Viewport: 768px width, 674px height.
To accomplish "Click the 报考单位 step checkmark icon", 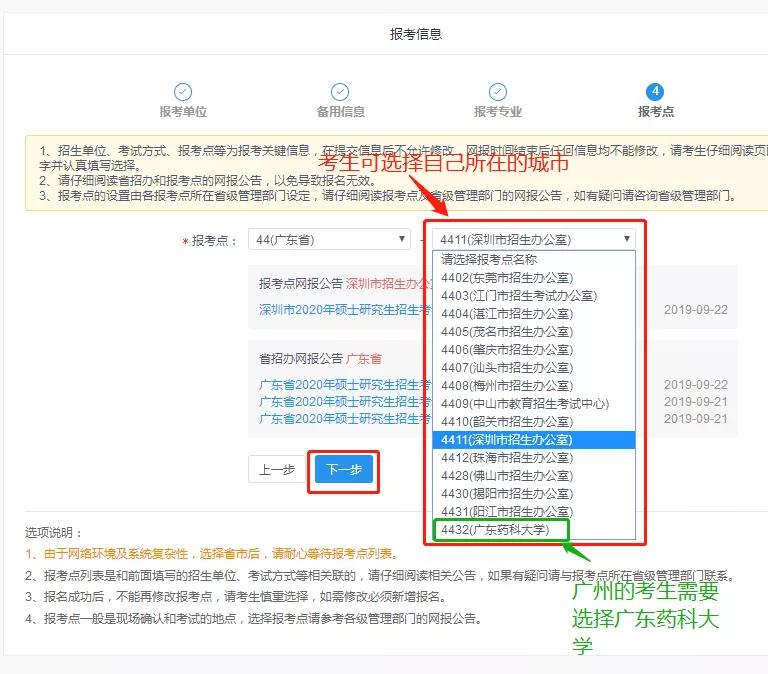I will click(x=183, y=92).
